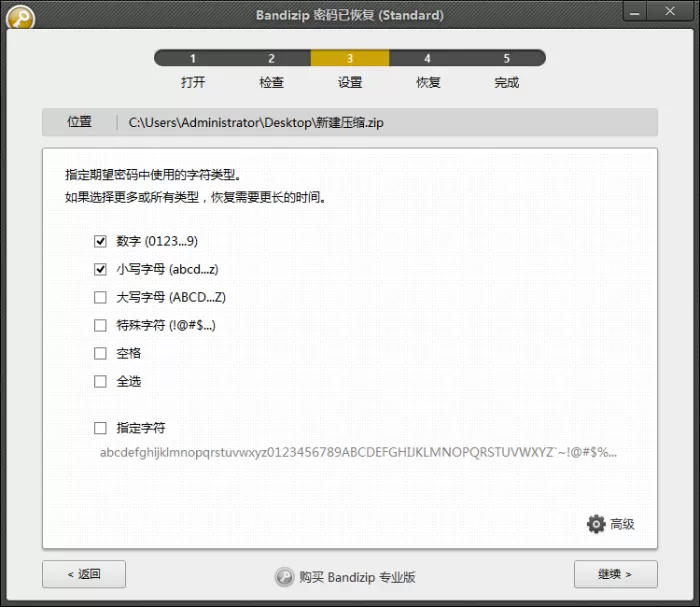
Task: Uncheck the 数字 (0123...9) checkbox
Action: [100, 241]
